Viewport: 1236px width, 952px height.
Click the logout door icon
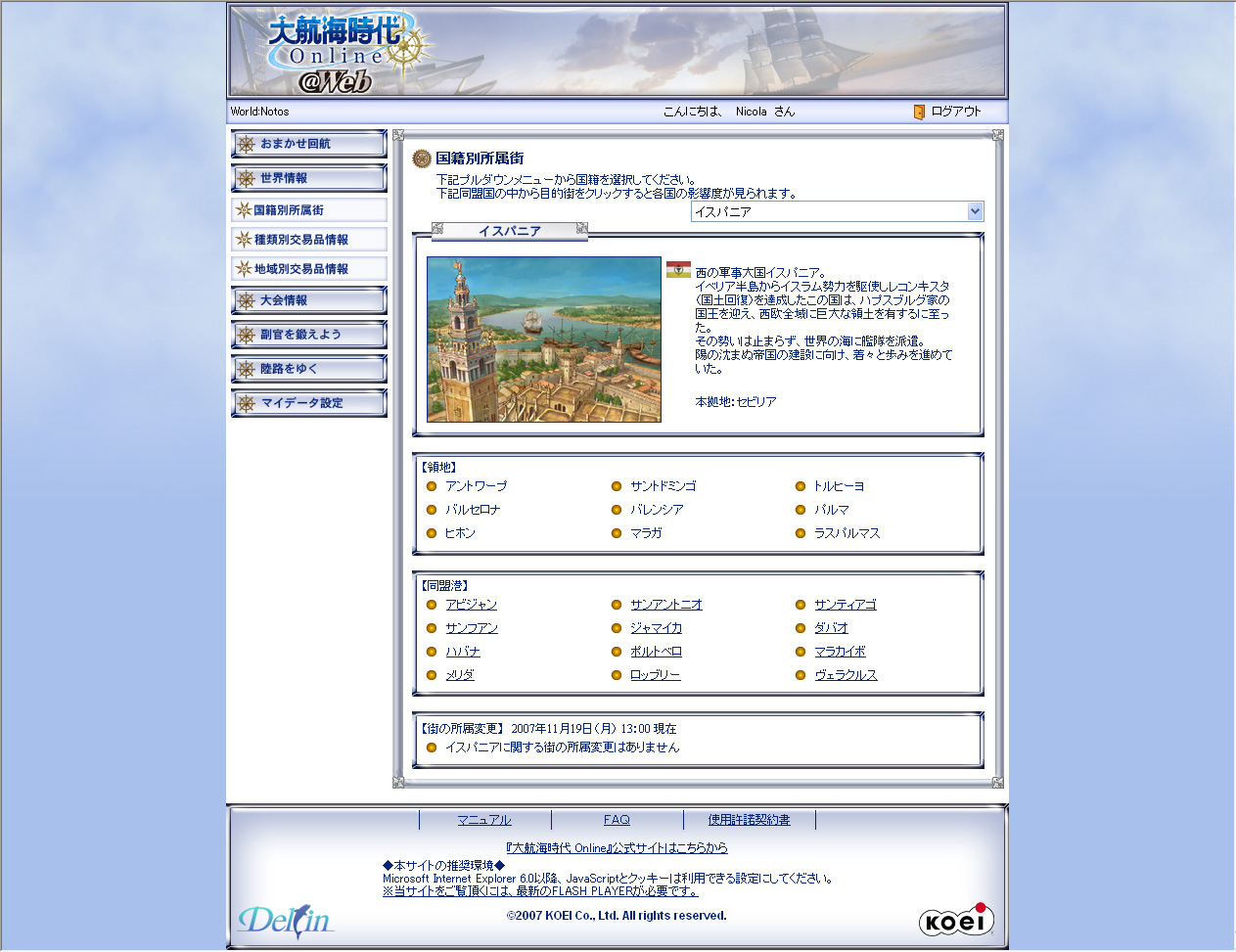tap(919, 112)
